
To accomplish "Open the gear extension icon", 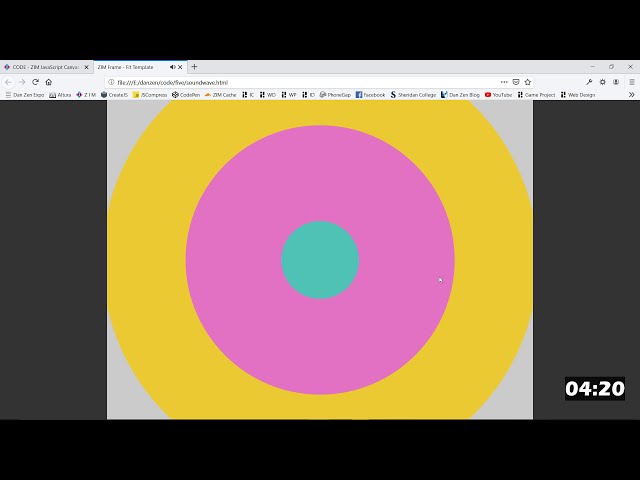I will point(602,82).
